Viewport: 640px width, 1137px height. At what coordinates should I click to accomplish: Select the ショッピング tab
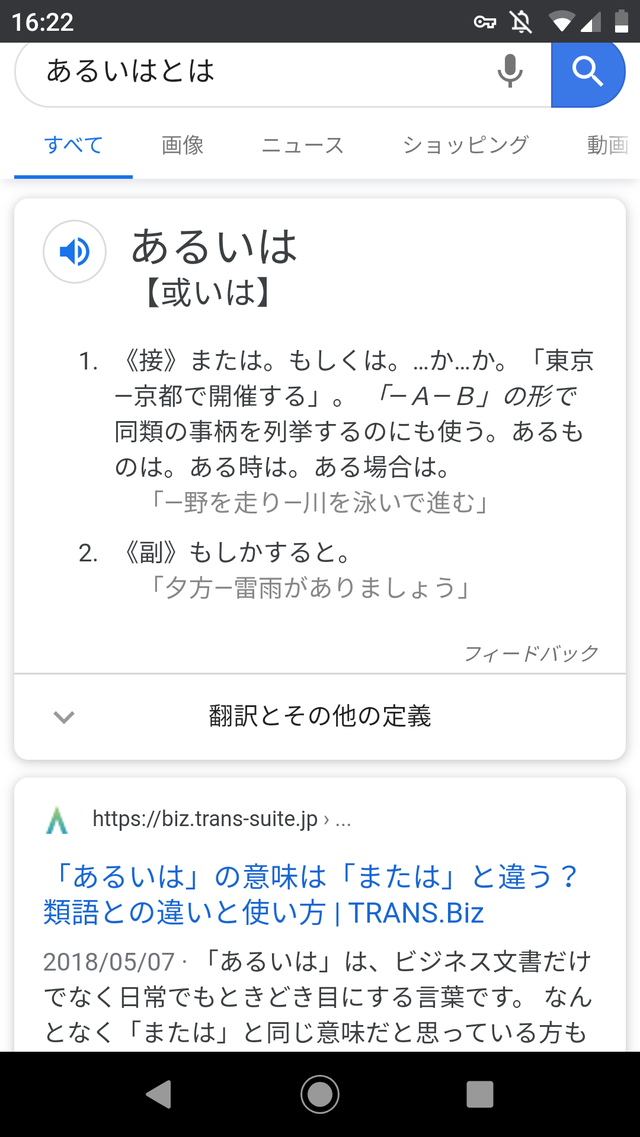[x=465, y=145]
